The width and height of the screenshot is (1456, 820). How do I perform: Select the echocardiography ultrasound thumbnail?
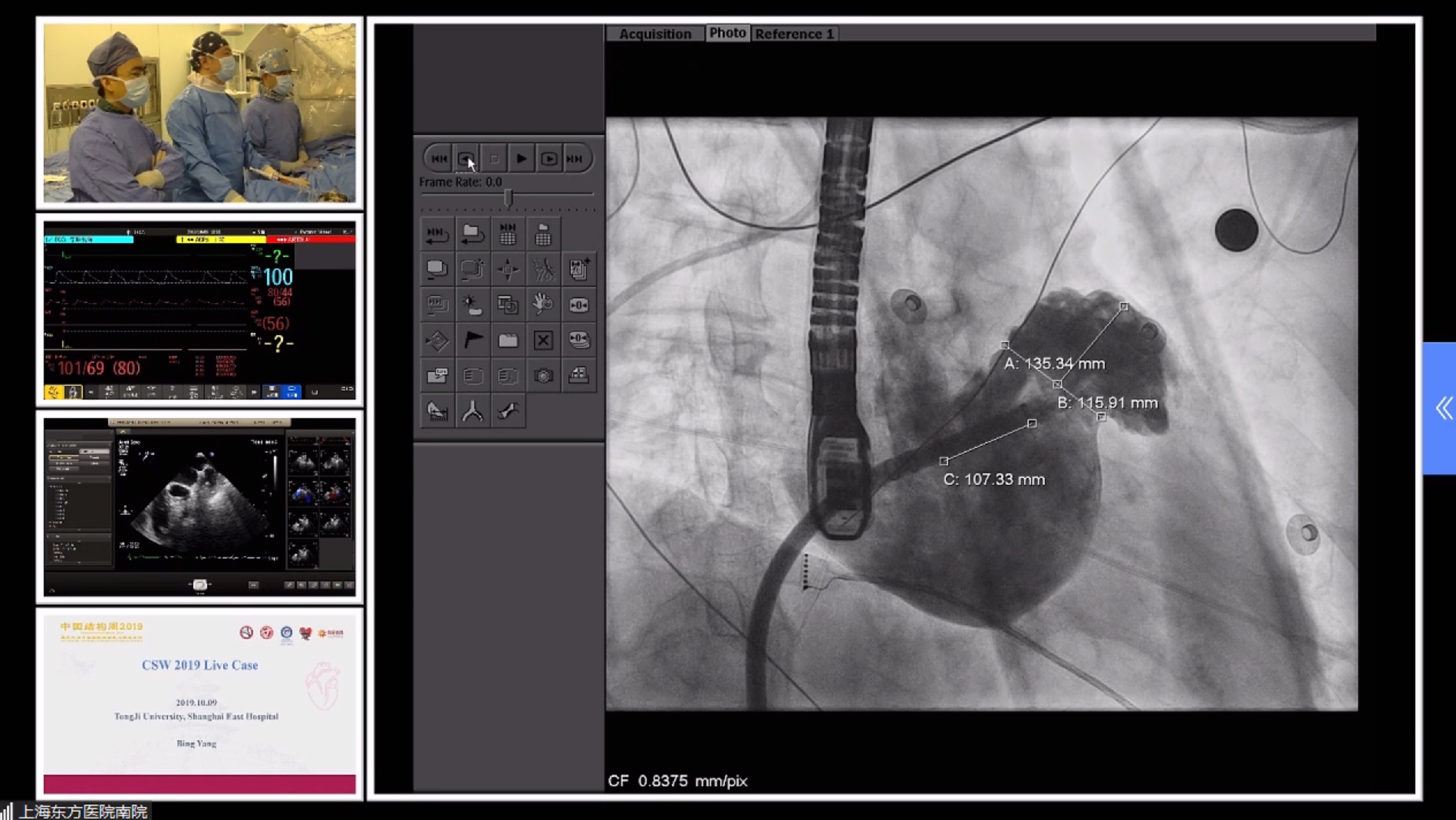(199, 507)
